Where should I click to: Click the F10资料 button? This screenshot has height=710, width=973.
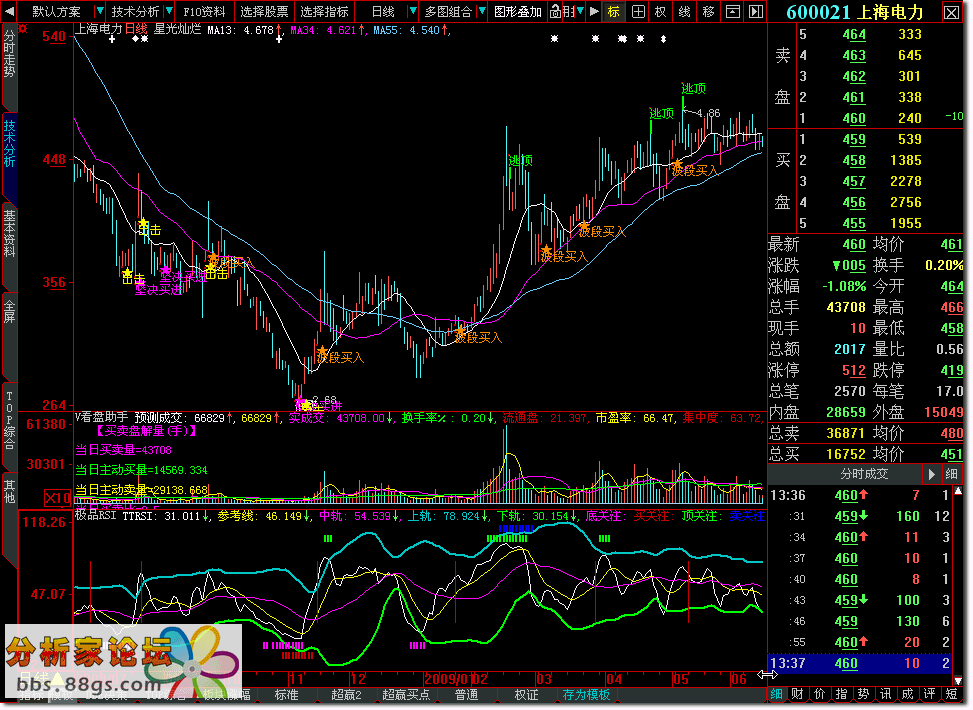(x=205, y=11)
